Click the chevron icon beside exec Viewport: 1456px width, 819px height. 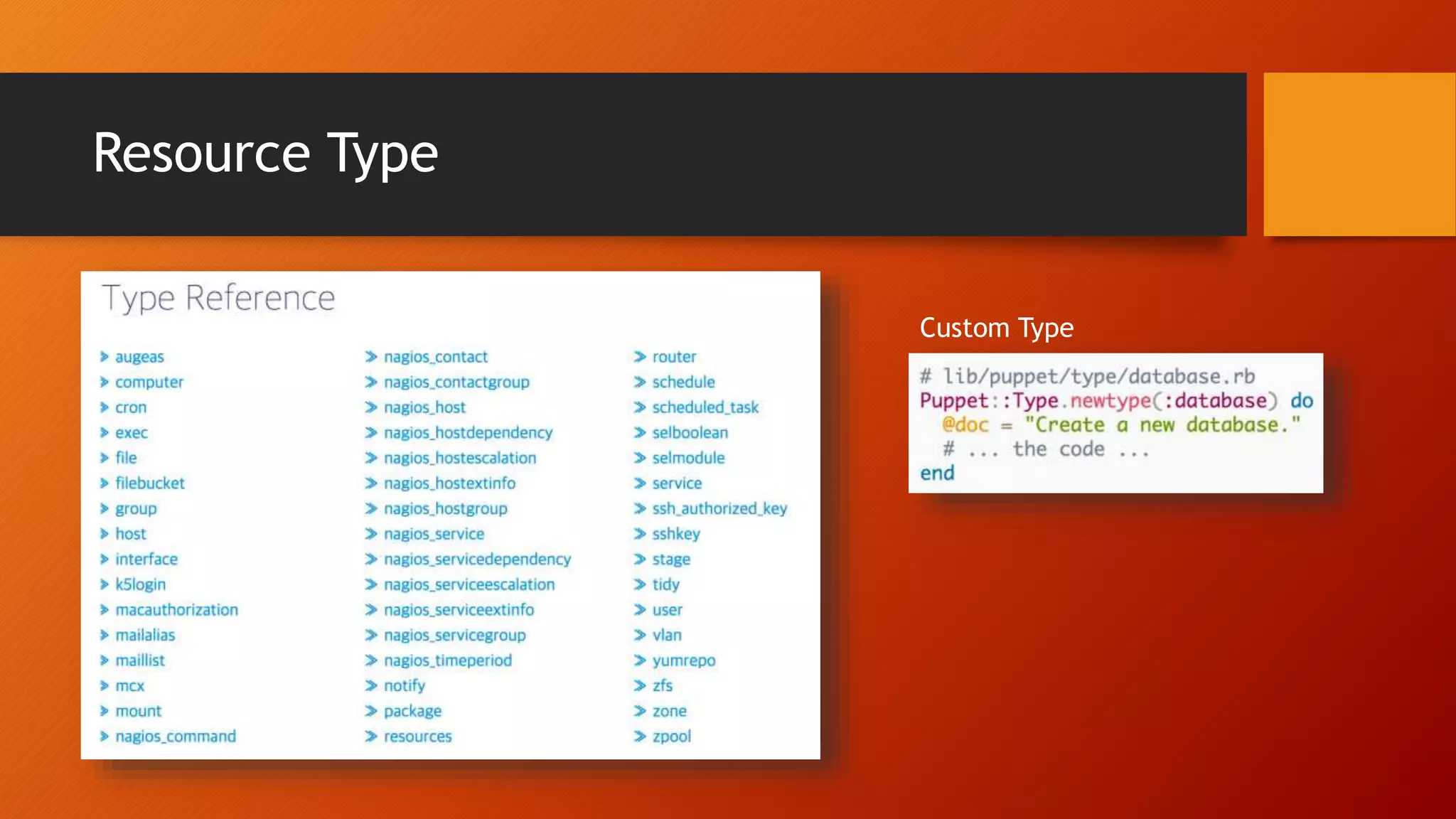pos(105,433)
